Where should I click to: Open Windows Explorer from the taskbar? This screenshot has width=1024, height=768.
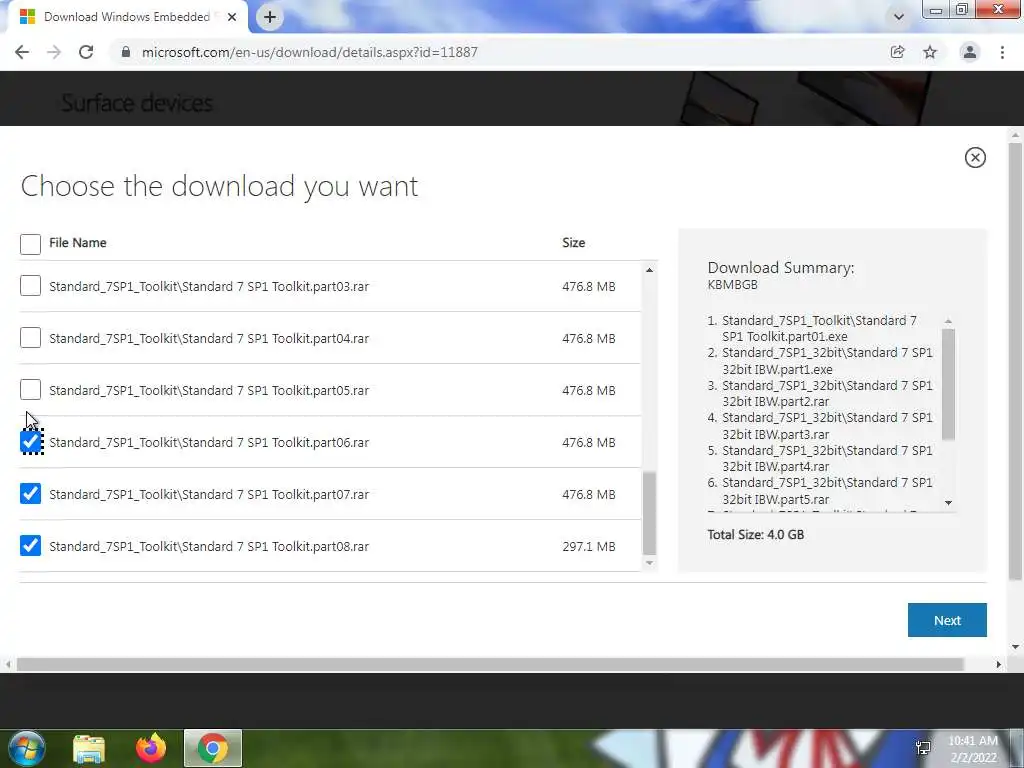click(x=89, y=748)
